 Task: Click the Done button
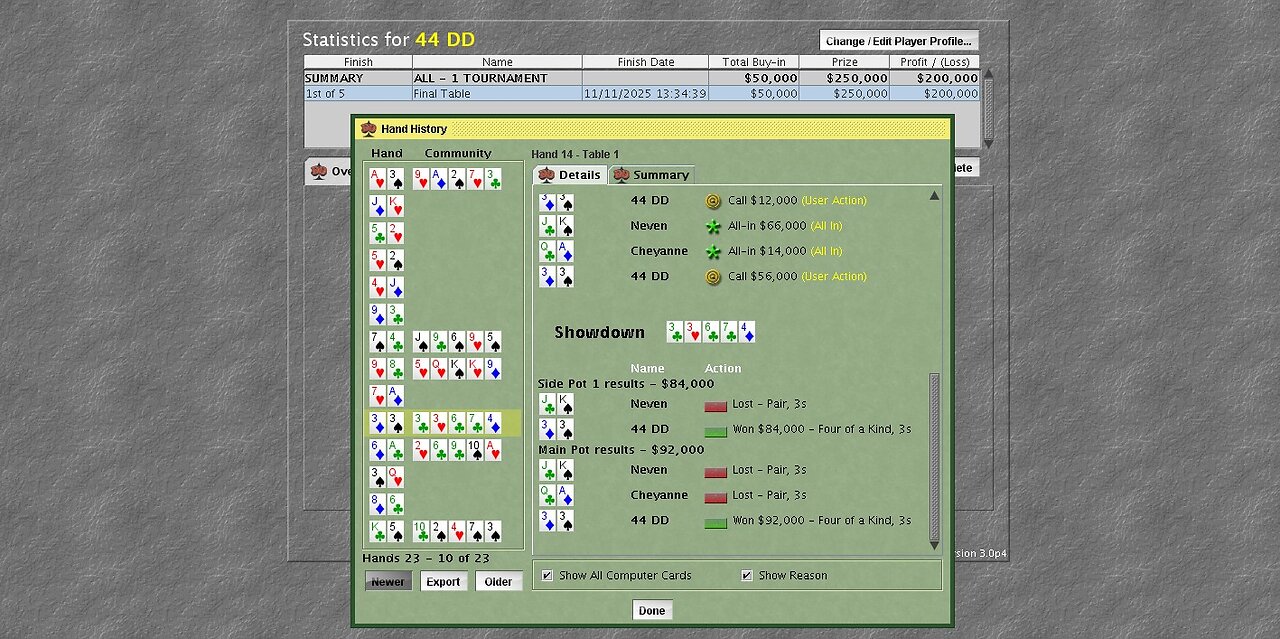tap(652, 610)
